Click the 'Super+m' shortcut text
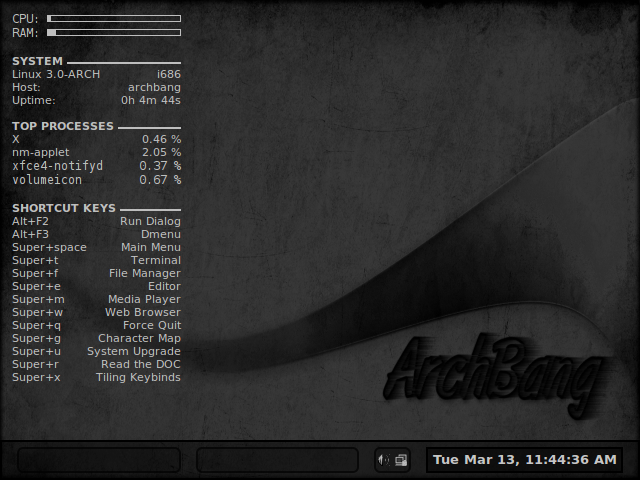The image size is (640, 480). 38,300
